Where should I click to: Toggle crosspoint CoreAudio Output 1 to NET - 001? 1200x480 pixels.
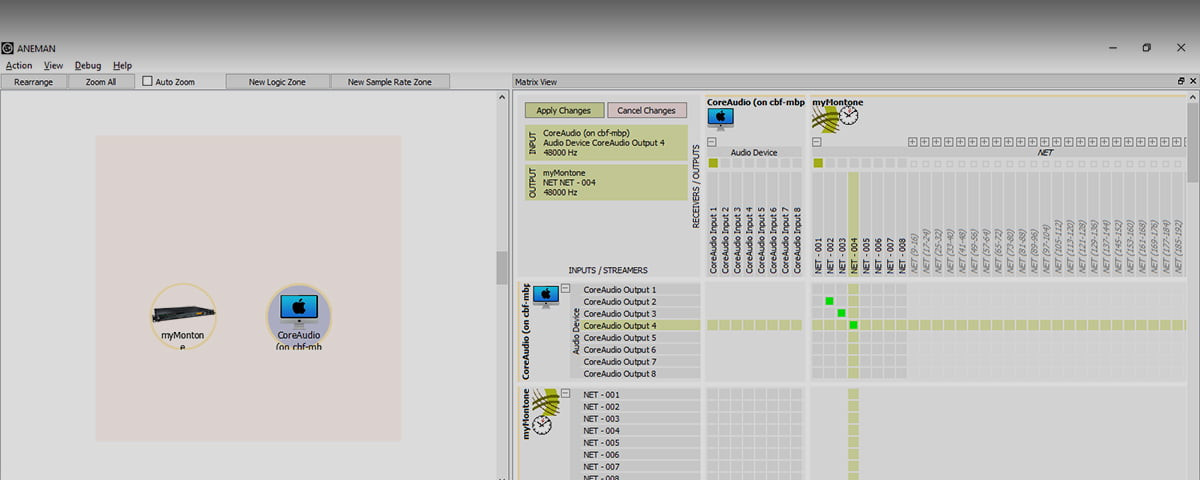pyautogui.click(x=817, y=289)
